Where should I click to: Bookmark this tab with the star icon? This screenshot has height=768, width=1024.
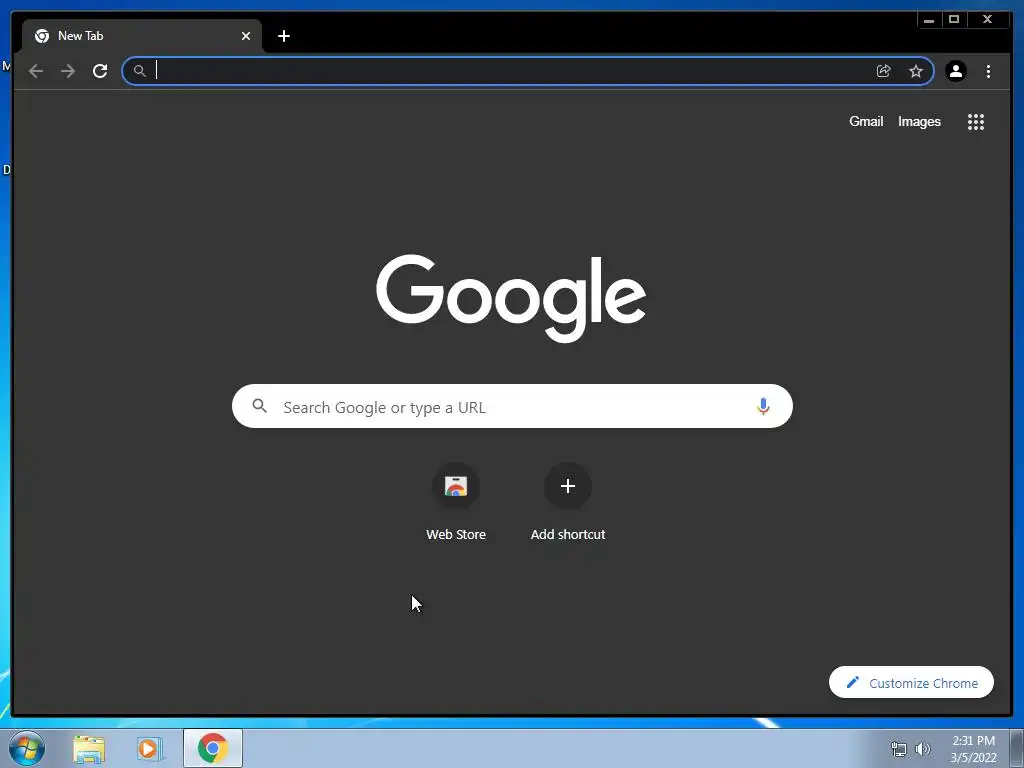(x=916, y=71)
